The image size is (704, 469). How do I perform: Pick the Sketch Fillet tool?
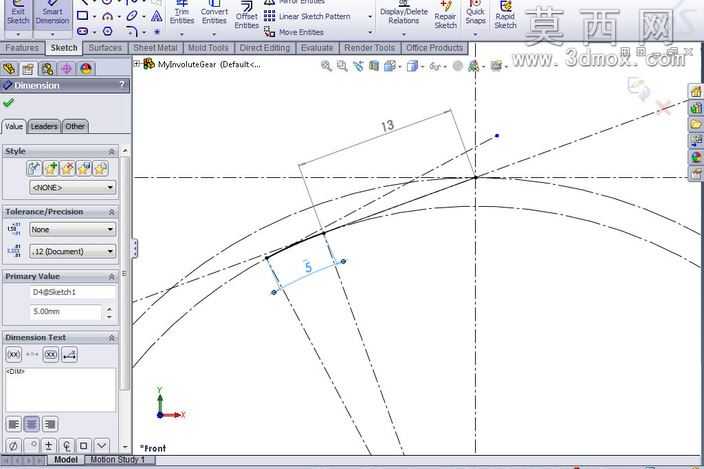(x=132, y=31)
